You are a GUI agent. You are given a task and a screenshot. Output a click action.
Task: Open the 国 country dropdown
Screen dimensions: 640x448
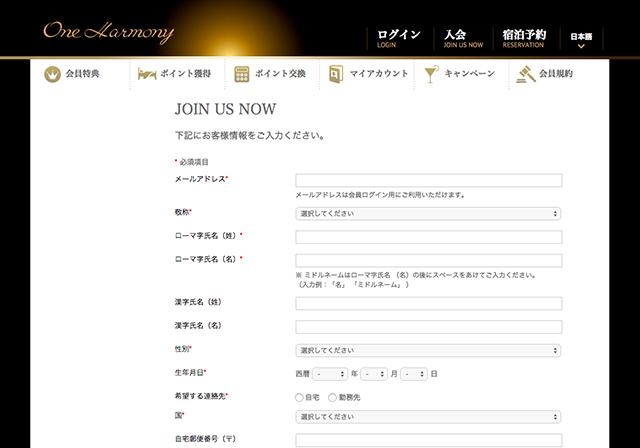tap(428, 417)
